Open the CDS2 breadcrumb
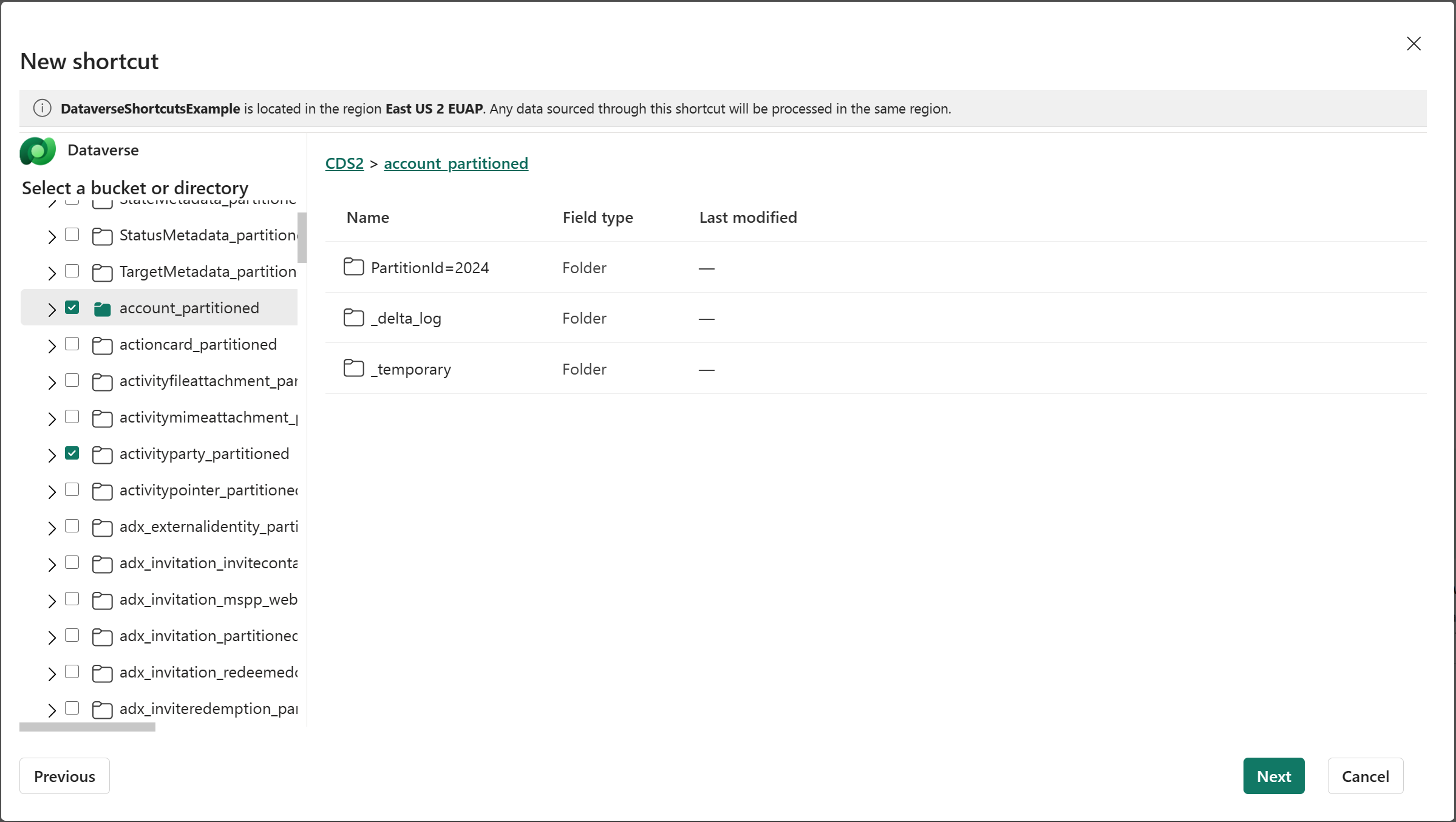Image resolution: width=1456 pixels, height=822 pixels. pyautogui.click(x=344, y=163)
